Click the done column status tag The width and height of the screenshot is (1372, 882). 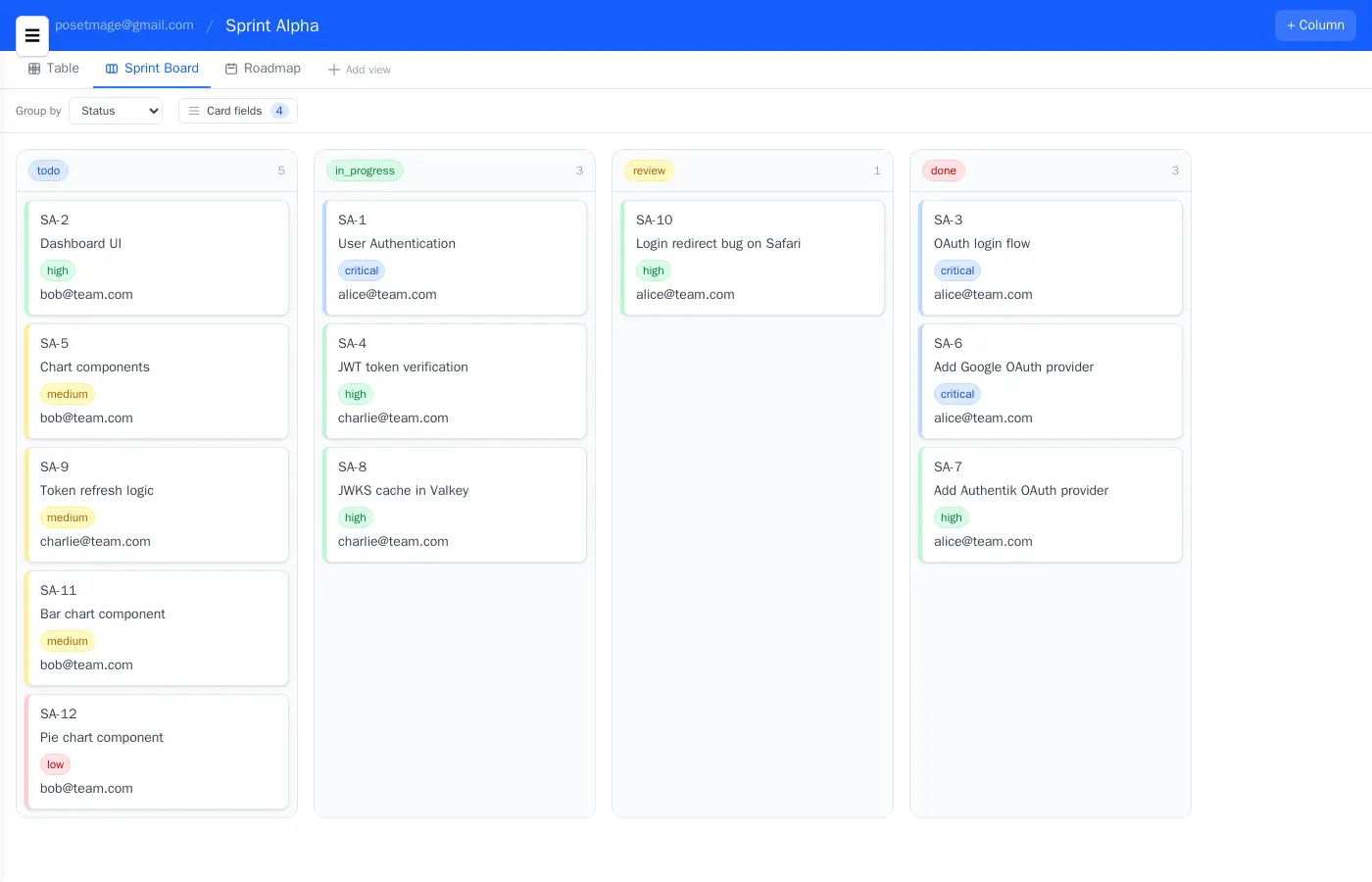[x=943, y=171]
